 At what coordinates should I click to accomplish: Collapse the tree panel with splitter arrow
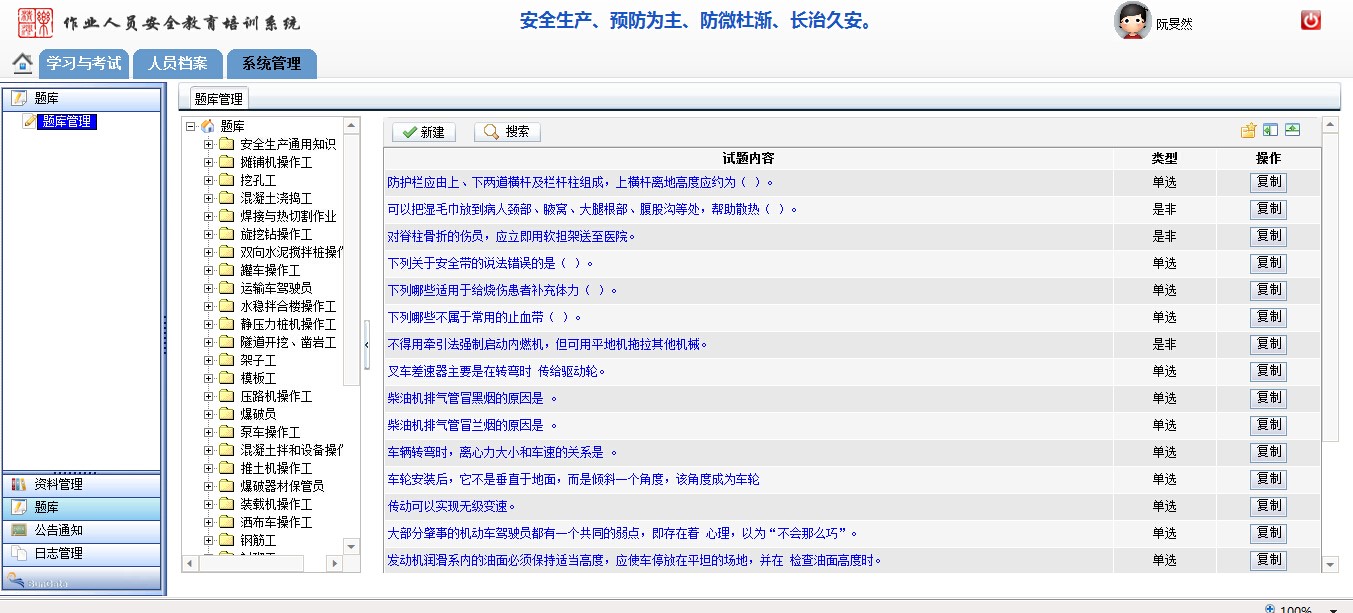point(367,343)
